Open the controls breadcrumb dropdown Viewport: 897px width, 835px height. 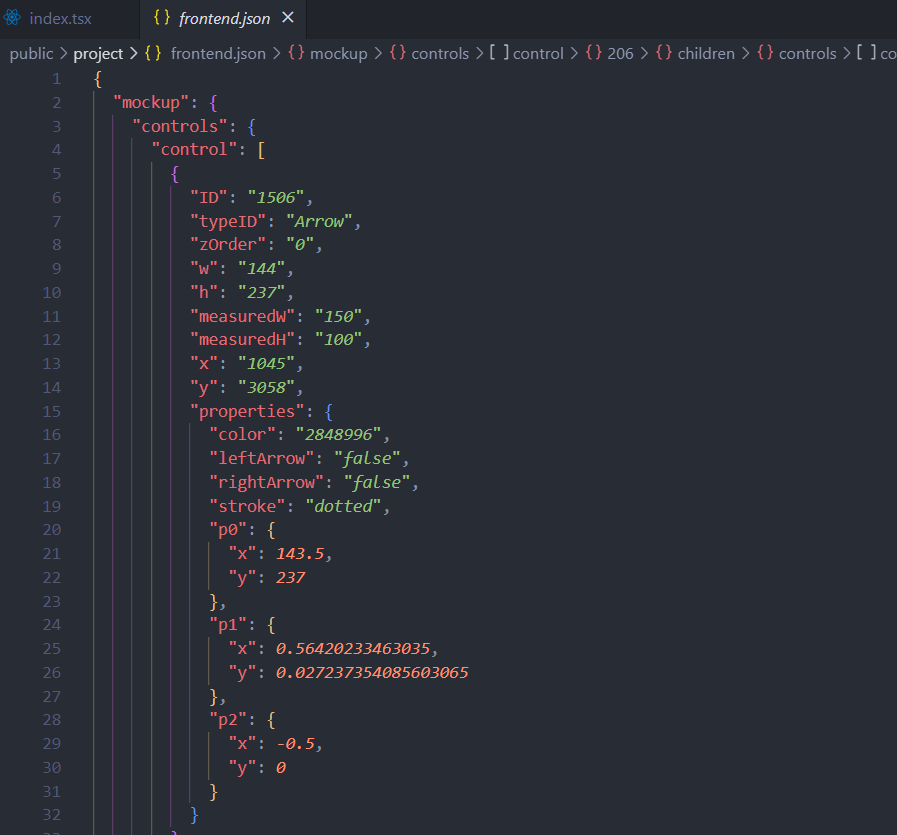(440, 53)
